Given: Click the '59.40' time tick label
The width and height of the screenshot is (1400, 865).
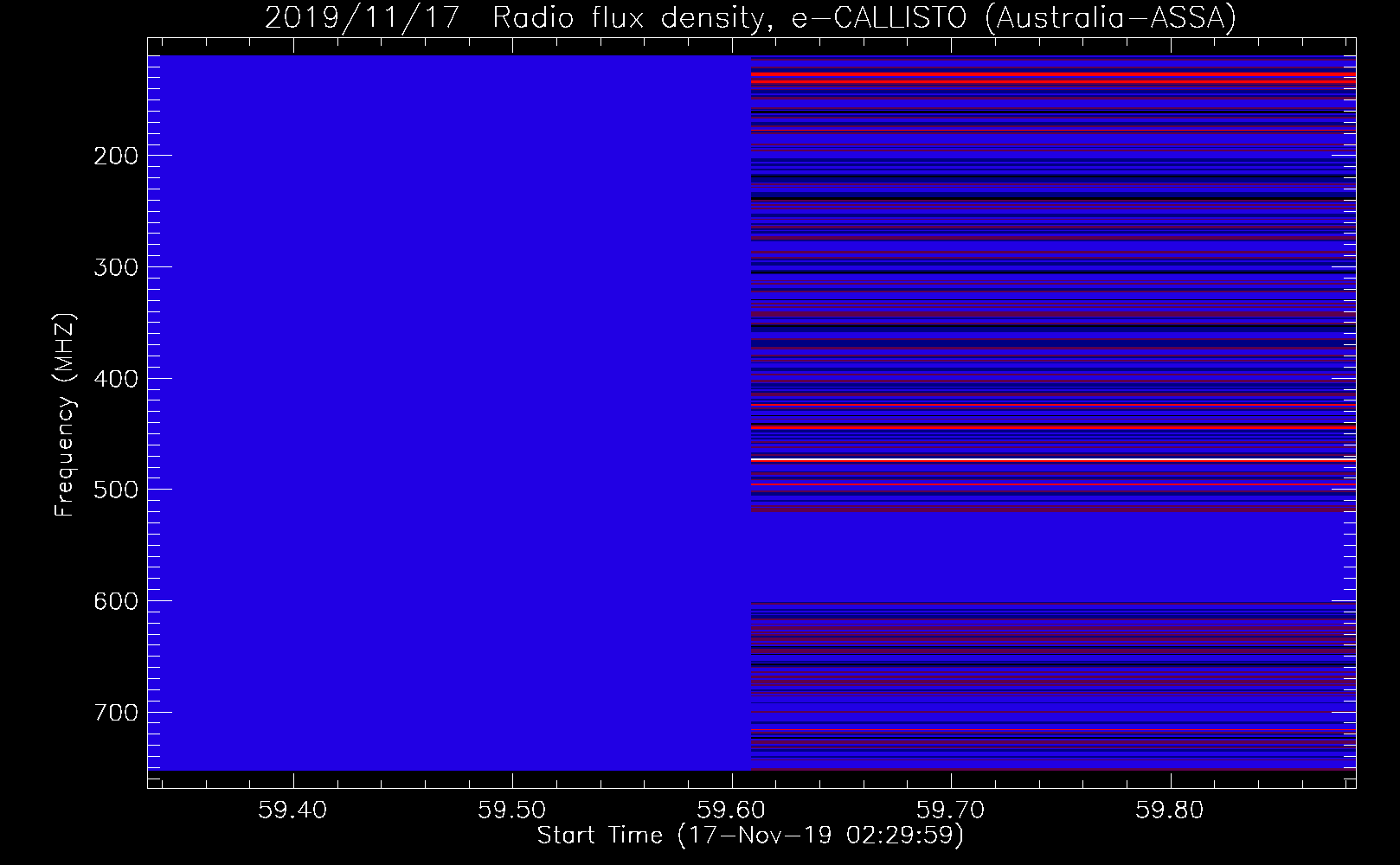Looking at the screenshot, I should [x=293, y=810].
